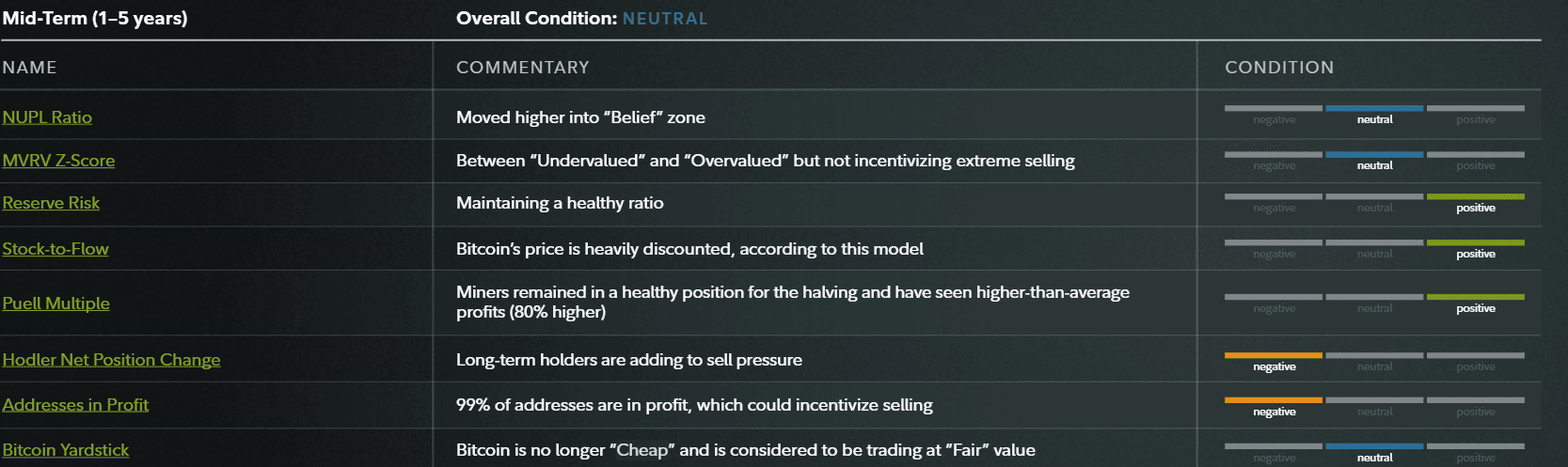Click Addresses in Profit orange negative bar
Image resolution: width=1568 pixels, height=467 pixels.
coord(1273,400)
